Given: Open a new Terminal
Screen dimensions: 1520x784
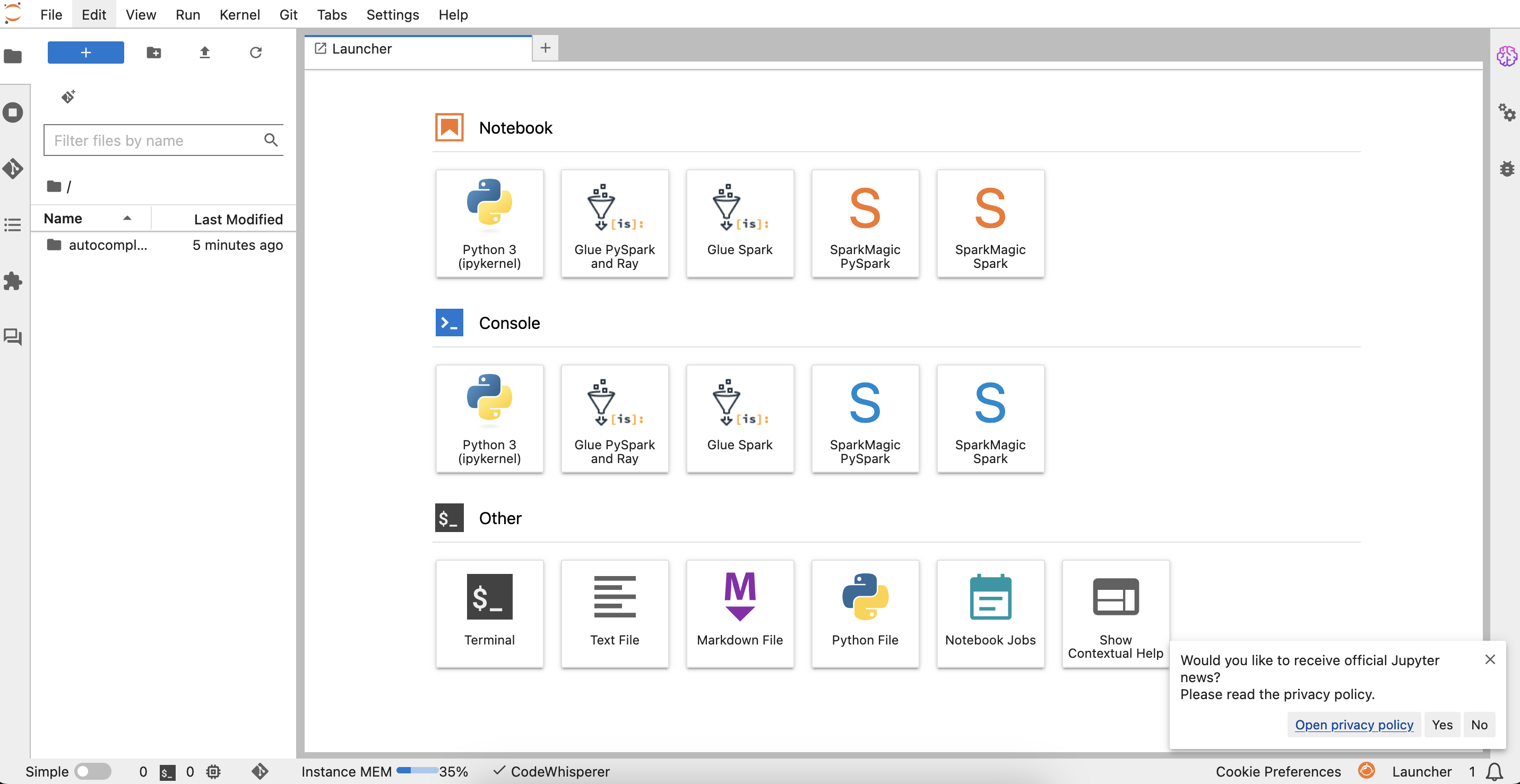Looking at the screenshot, I should click(x=489, y=614).
